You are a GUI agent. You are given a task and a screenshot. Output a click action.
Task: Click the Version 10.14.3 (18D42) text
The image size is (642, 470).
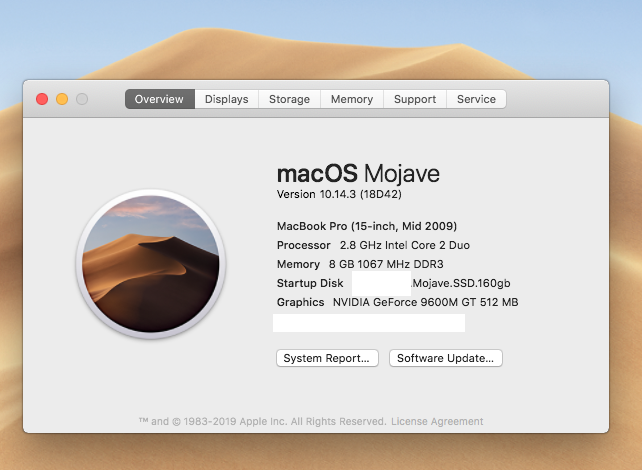coord(339,194)
